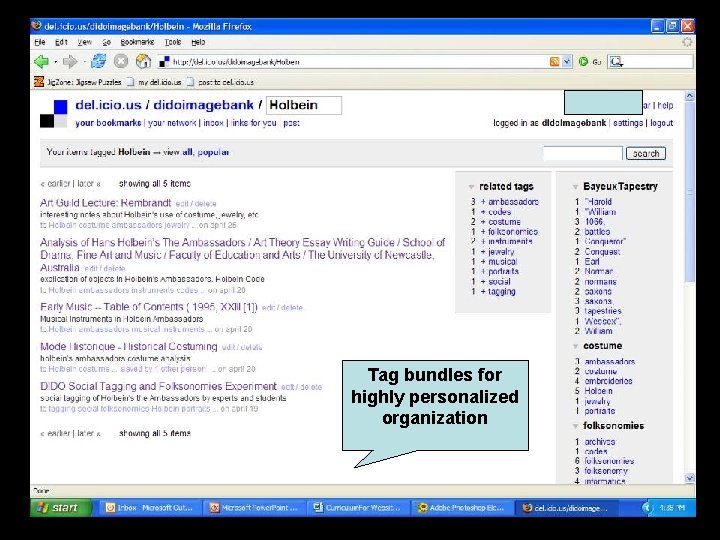The height and width of the screenshot is (540, 720).
Task: Click the vertical scrollbar up arrow
Action: click(x=689, y=96)
